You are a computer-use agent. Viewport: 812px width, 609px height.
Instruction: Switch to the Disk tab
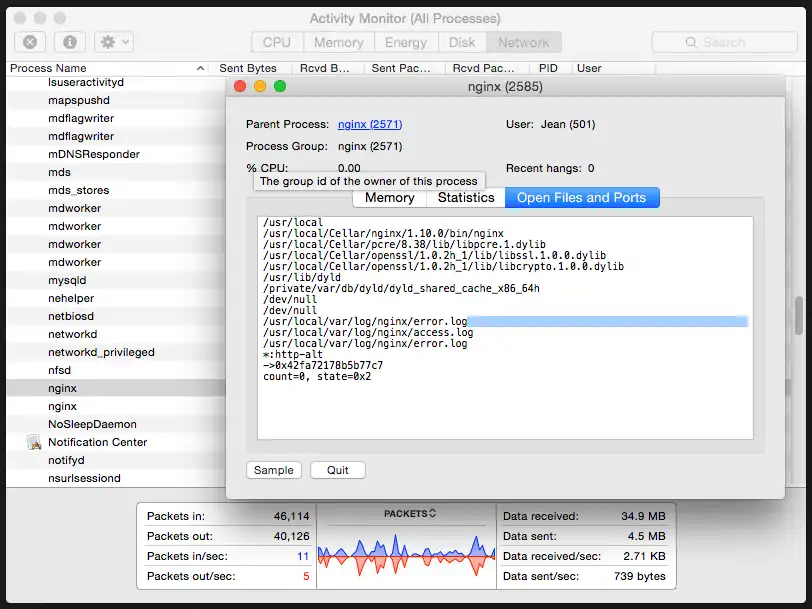[x=462, y=42]
